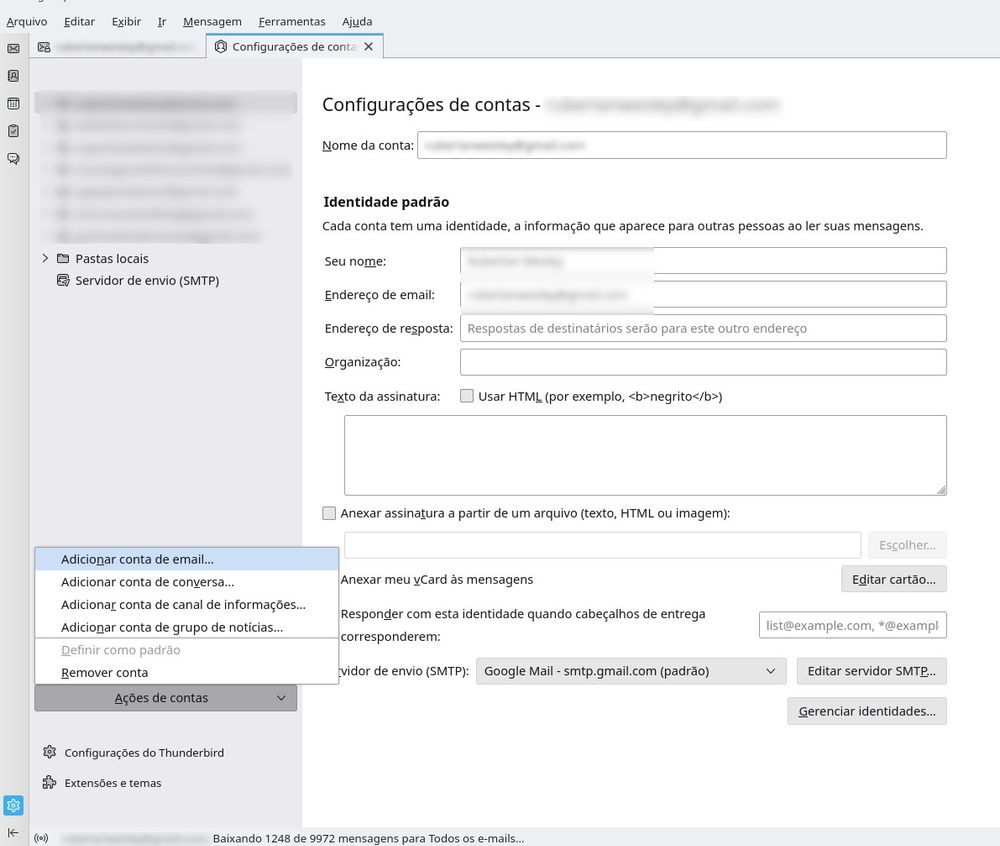Open the Calendar space

(13, 103)
